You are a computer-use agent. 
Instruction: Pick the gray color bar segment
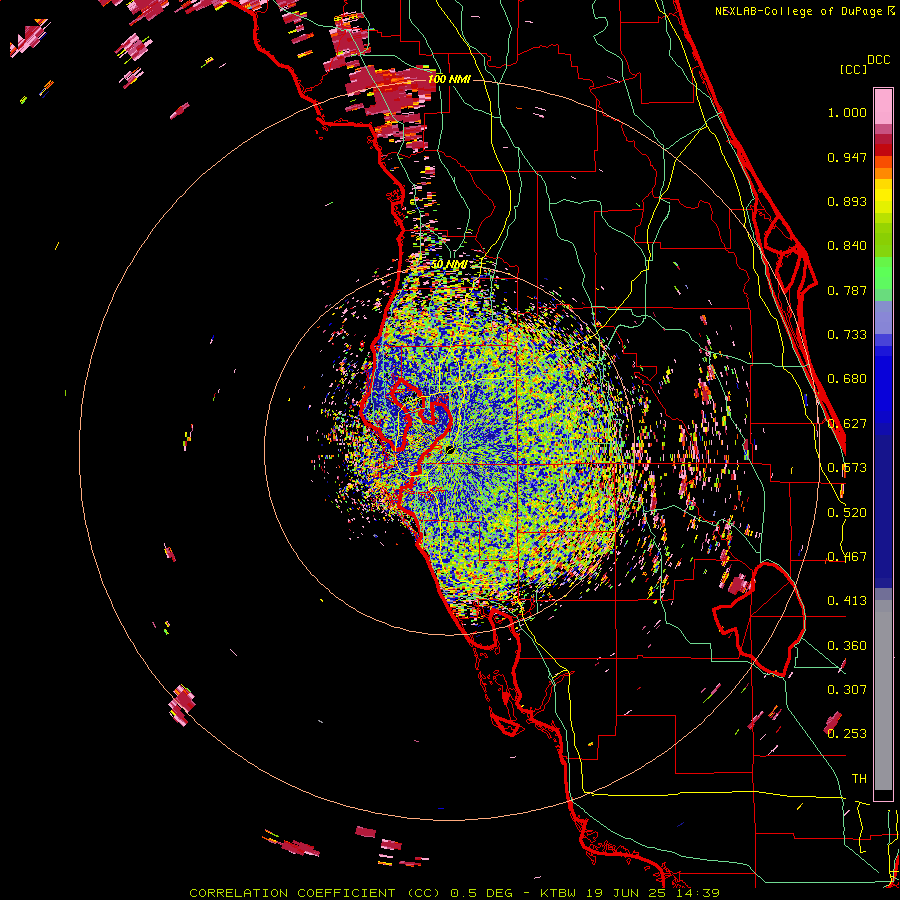(x=883, y=695)
